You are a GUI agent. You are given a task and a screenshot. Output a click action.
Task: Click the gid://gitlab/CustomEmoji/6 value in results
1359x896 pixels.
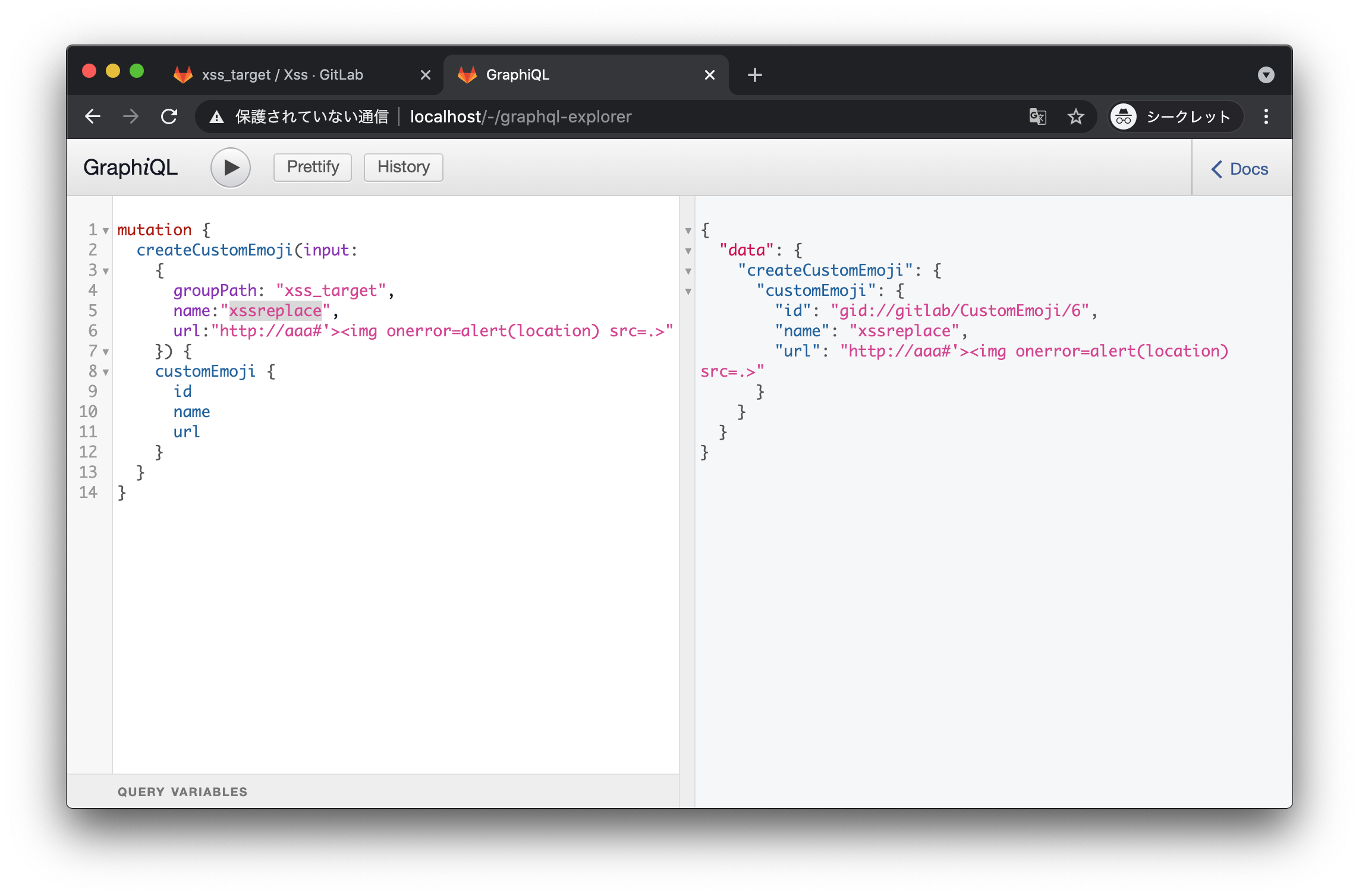click(960, 311)
